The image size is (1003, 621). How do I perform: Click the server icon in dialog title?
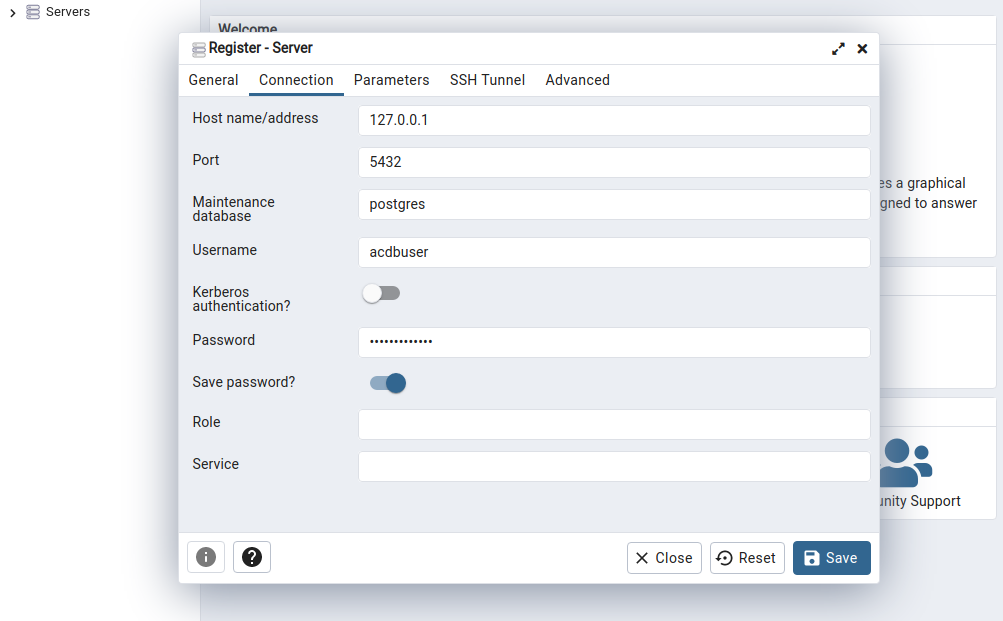coord(198,49)
